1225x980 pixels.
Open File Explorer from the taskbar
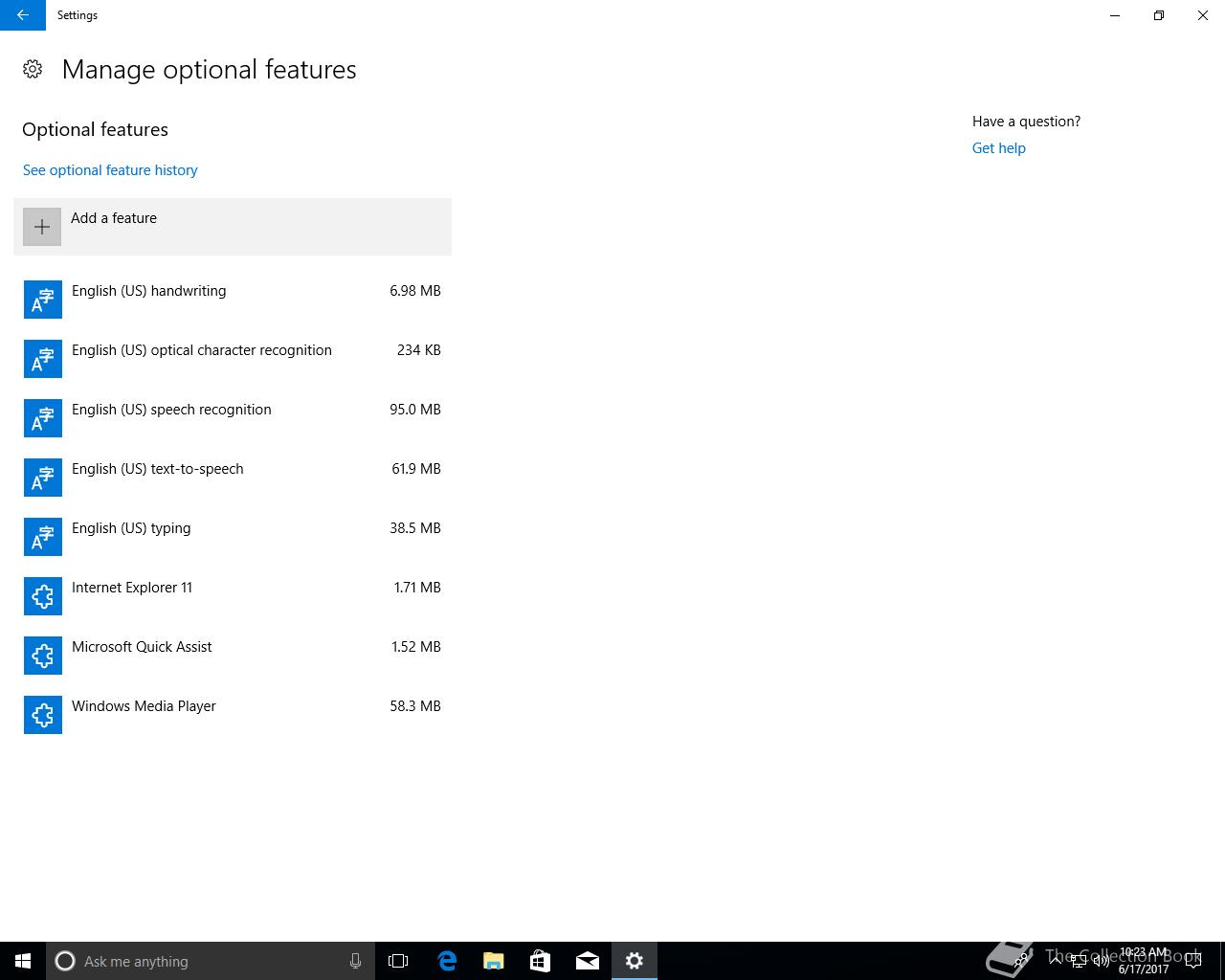pos(493,961)
